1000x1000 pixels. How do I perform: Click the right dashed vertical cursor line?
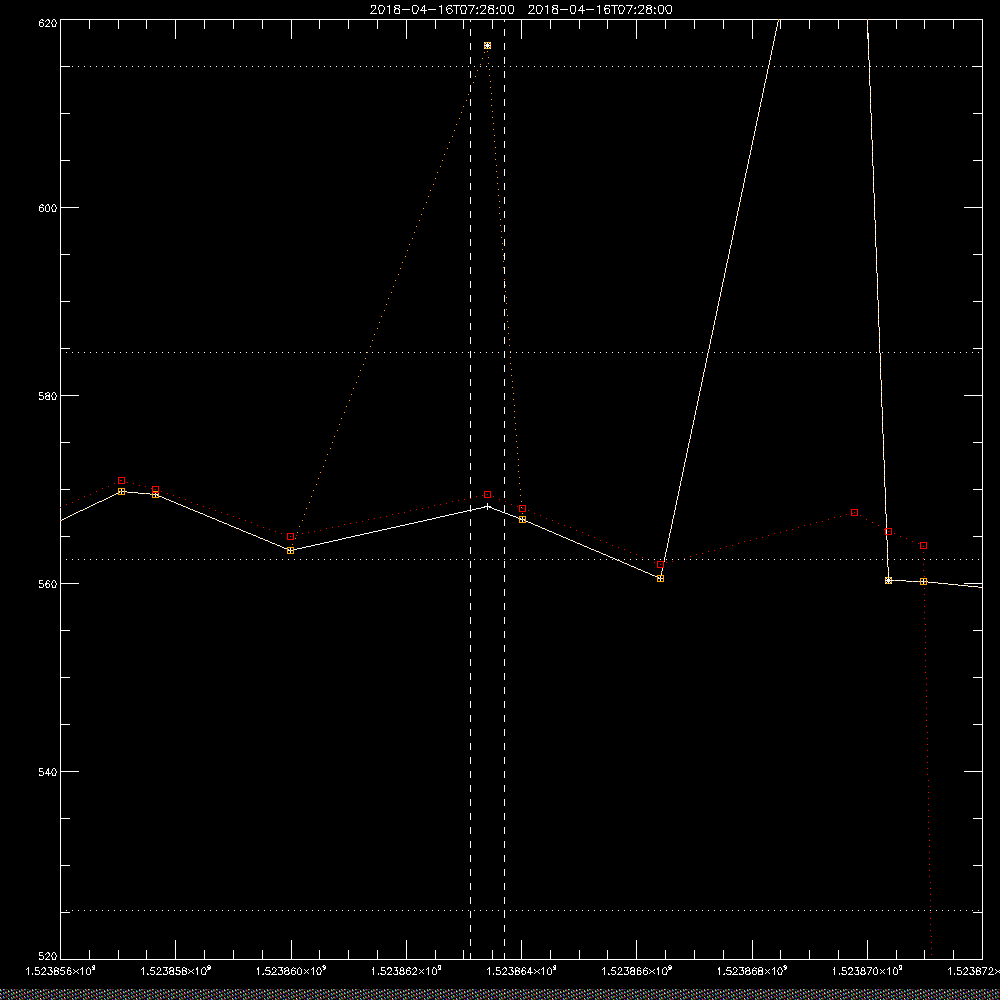[504, 489]
